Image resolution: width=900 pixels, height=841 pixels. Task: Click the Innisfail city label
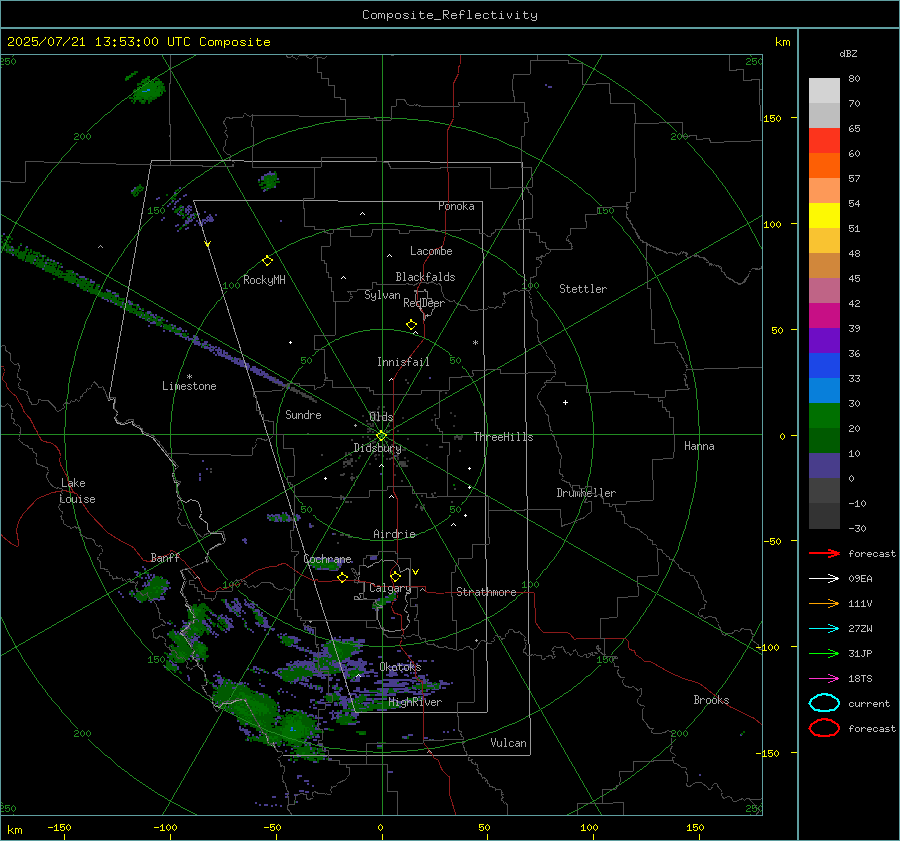(x=403, y=362)
